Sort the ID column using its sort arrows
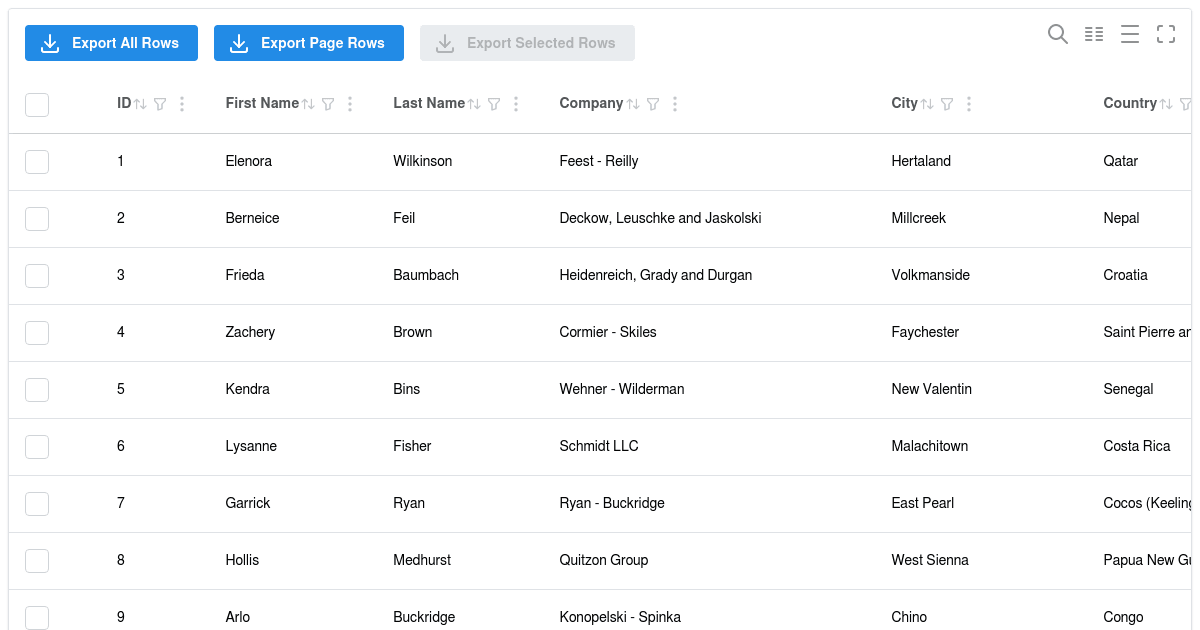 point(140,103)
